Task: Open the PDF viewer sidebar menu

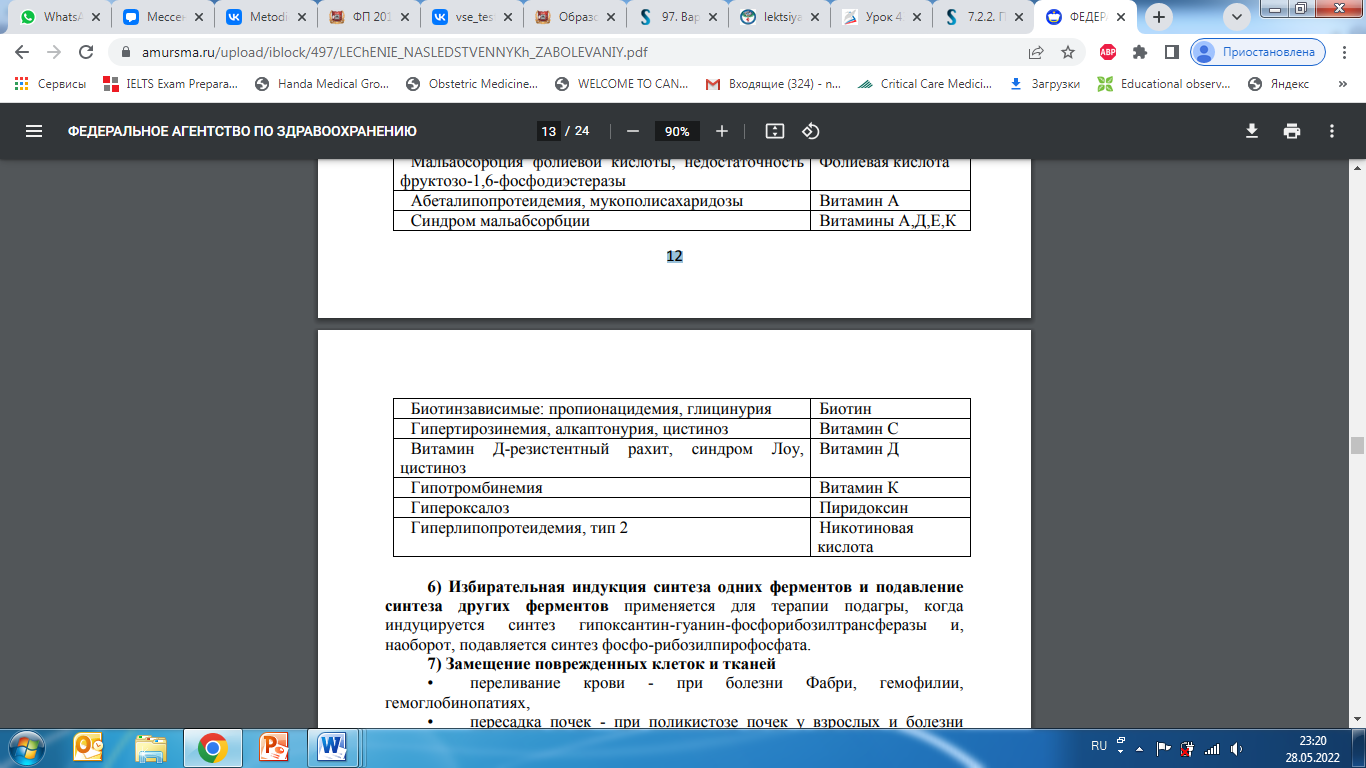Action: pyautogui.click(x=34, y=131)
